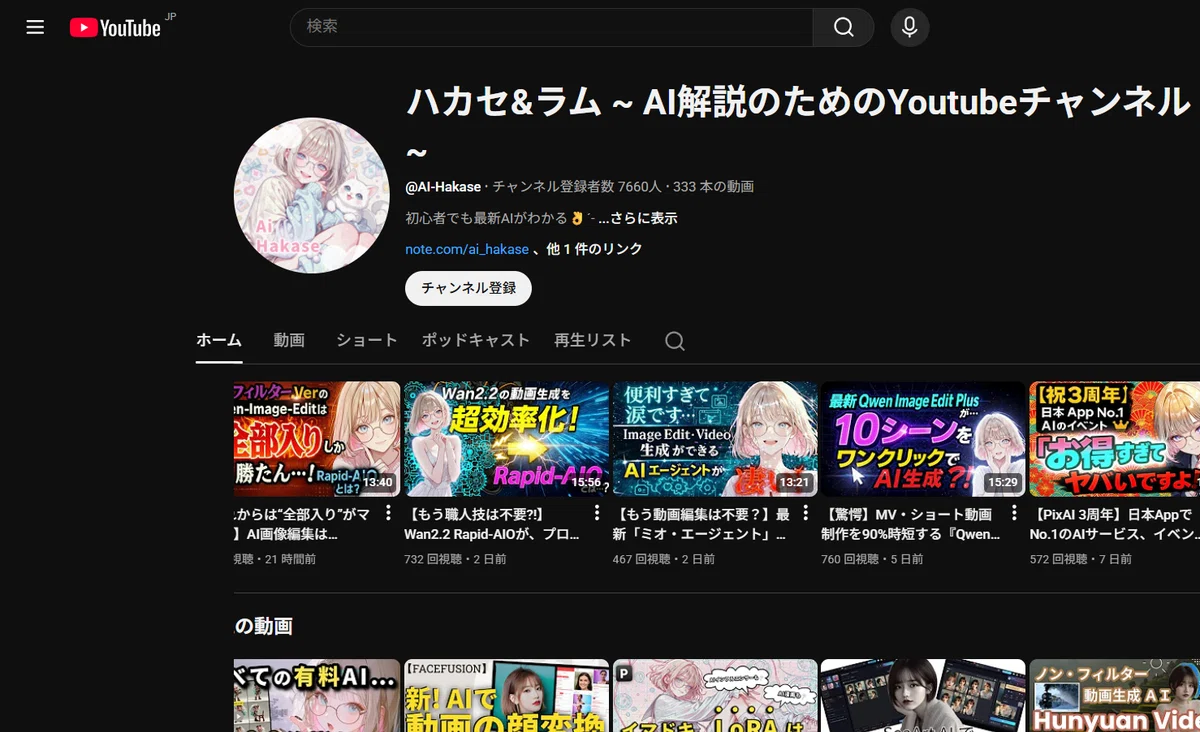Image resolution: width=1200 pixels, height=732 pixels.
Task: Subscribe with チャンネル登録 button
Action: coord(468,288)
